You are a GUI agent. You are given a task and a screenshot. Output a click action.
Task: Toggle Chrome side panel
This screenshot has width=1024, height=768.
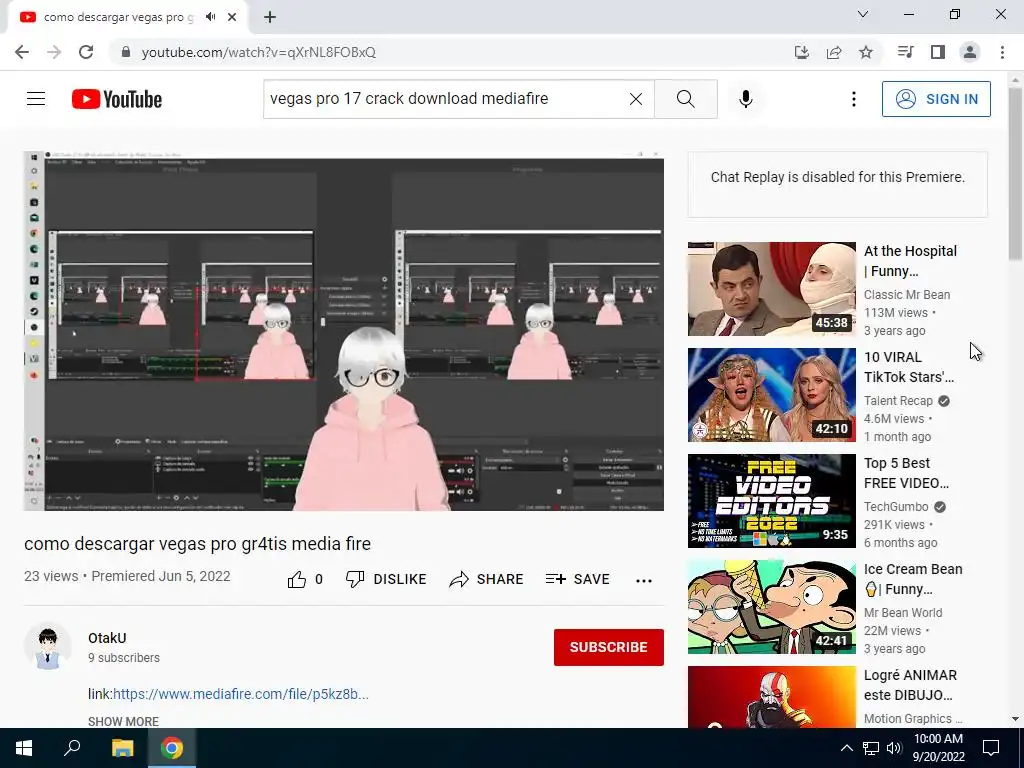(x=938, y=52)
